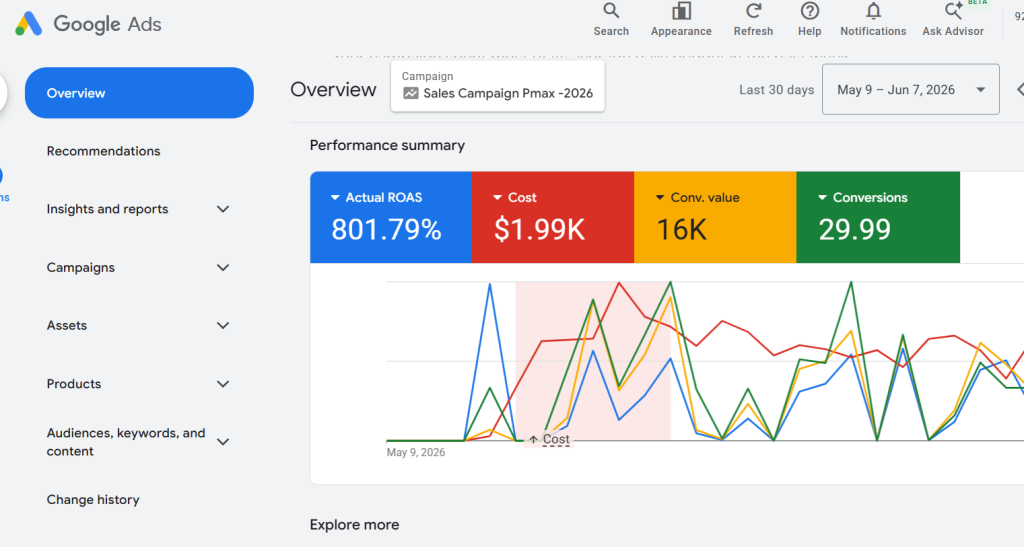1024x547 pixels.
Task: Open Recommendations in the sidebar
Action: (103, 151)
